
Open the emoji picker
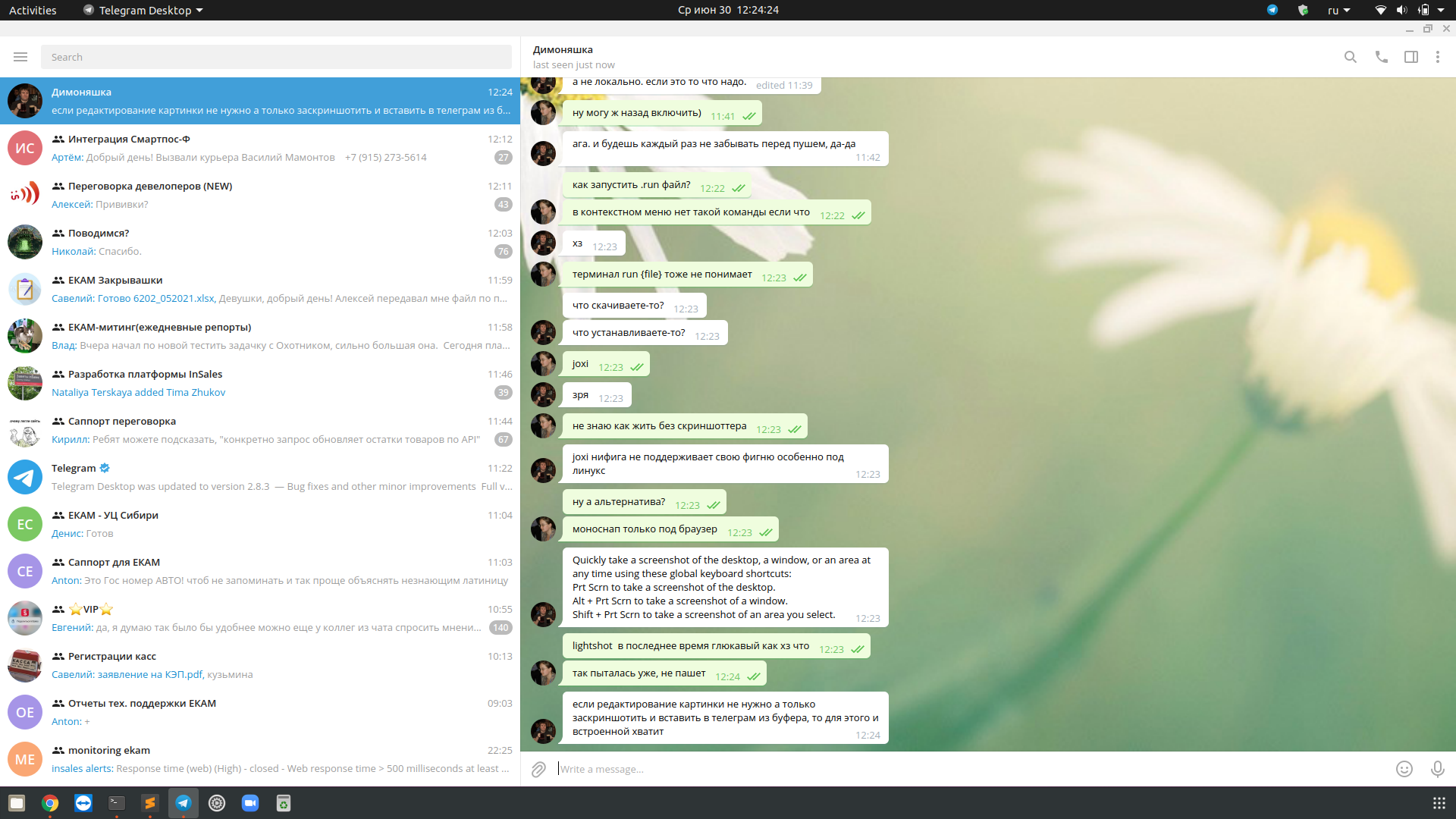[x=1404, y=769]
